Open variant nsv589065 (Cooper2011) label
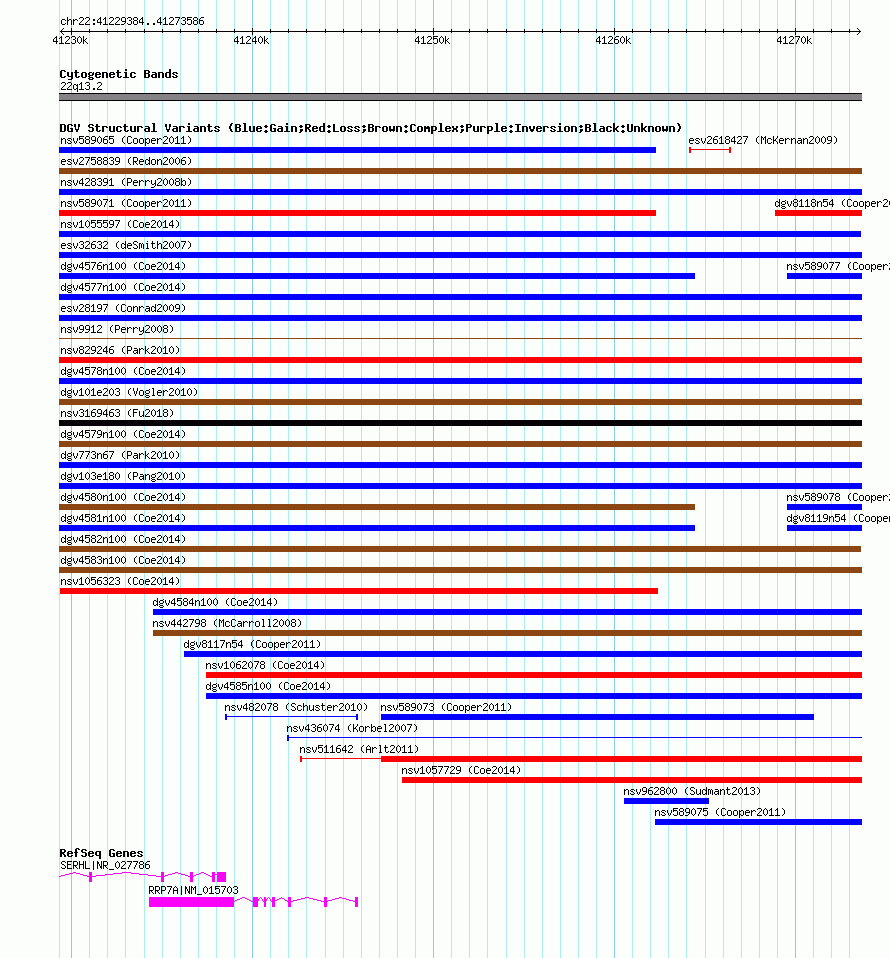This screenshot has height=958, width=890. 126,141
